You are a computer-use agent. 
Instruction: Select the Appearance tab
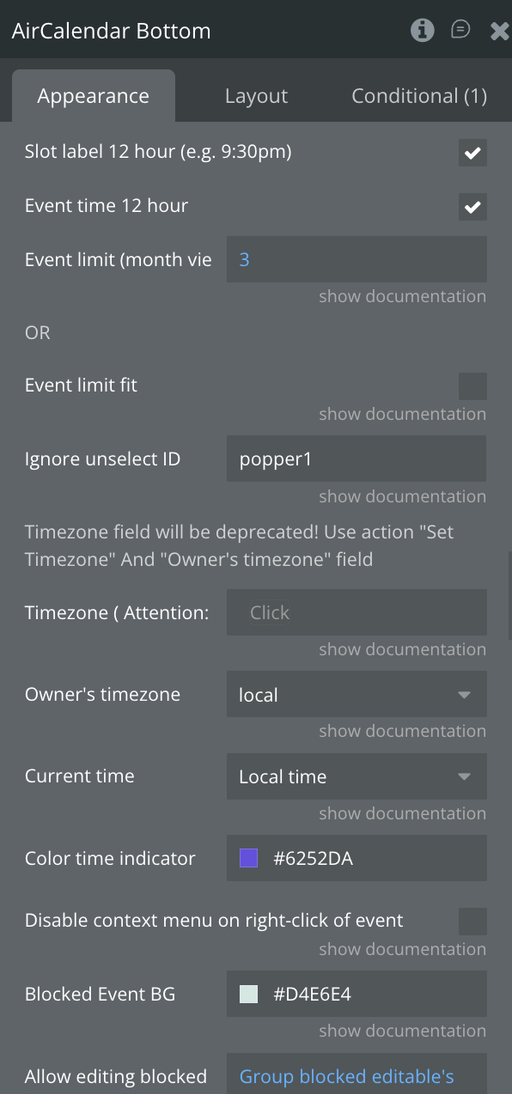tap(93, 96)
